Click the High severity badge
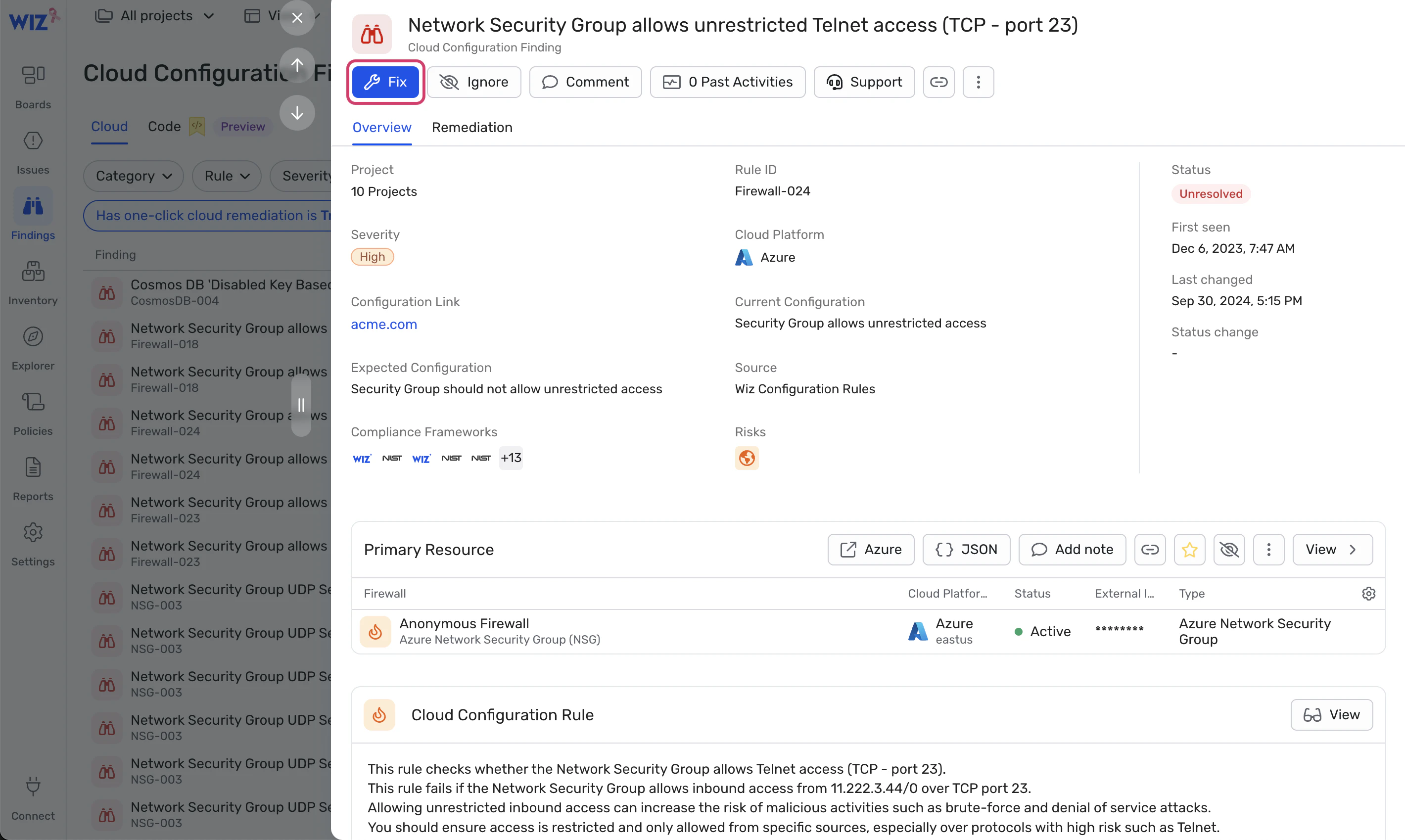This screenshot has height=840, width=1405. [372, 257]
